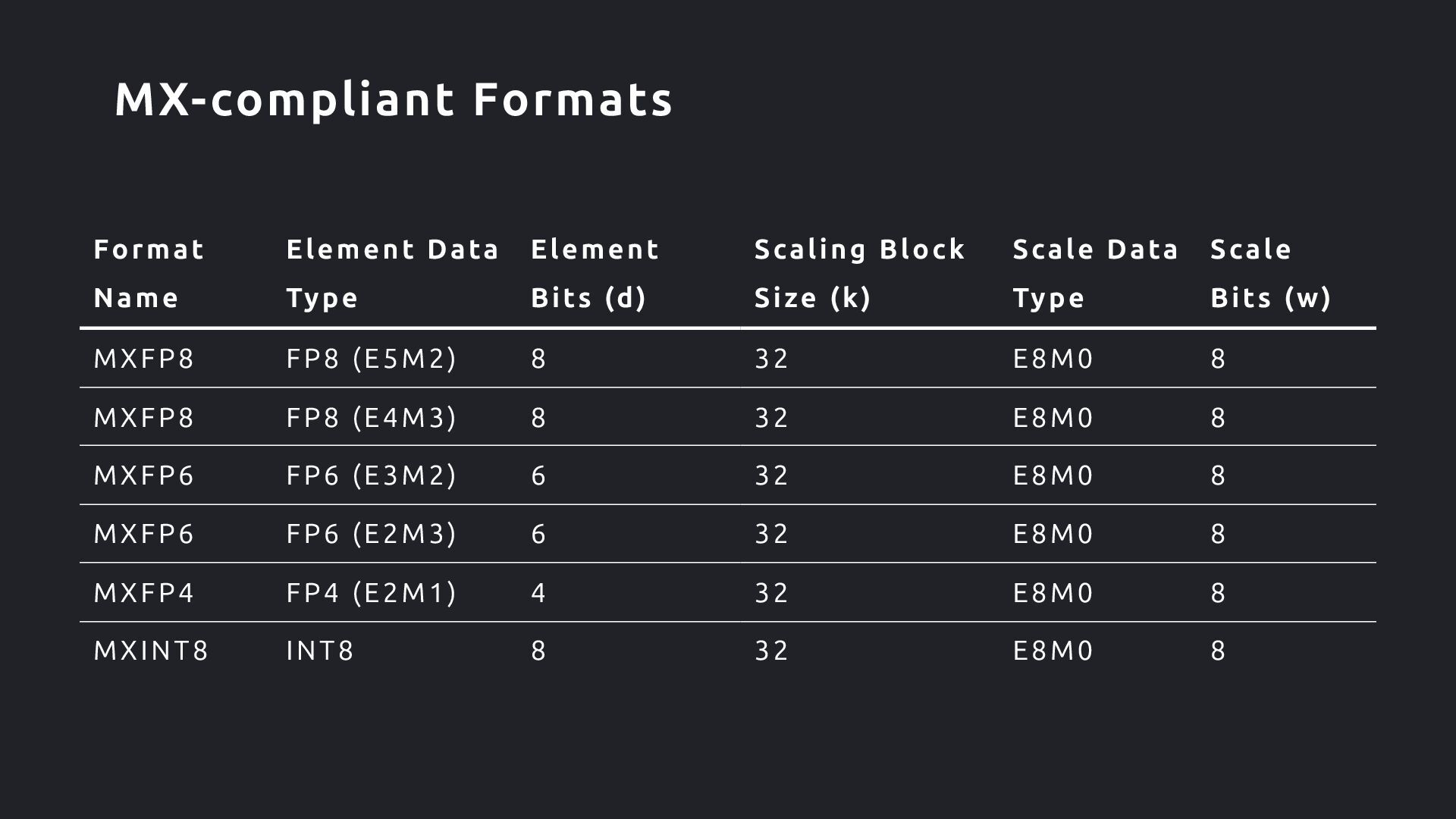Viewport: 1456px width, 819px height.
Task: Click the E8M0 cell in the MXINT8 row
Action: click(x=1053, y=651)
